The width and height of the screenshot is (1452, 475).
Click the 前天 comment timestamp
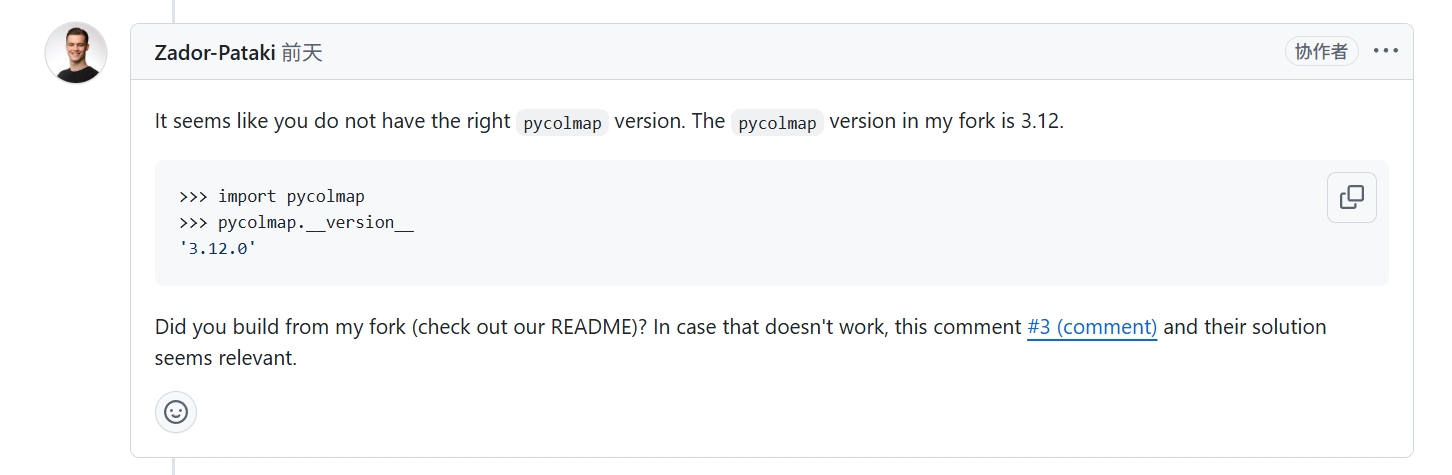point(302,53)
